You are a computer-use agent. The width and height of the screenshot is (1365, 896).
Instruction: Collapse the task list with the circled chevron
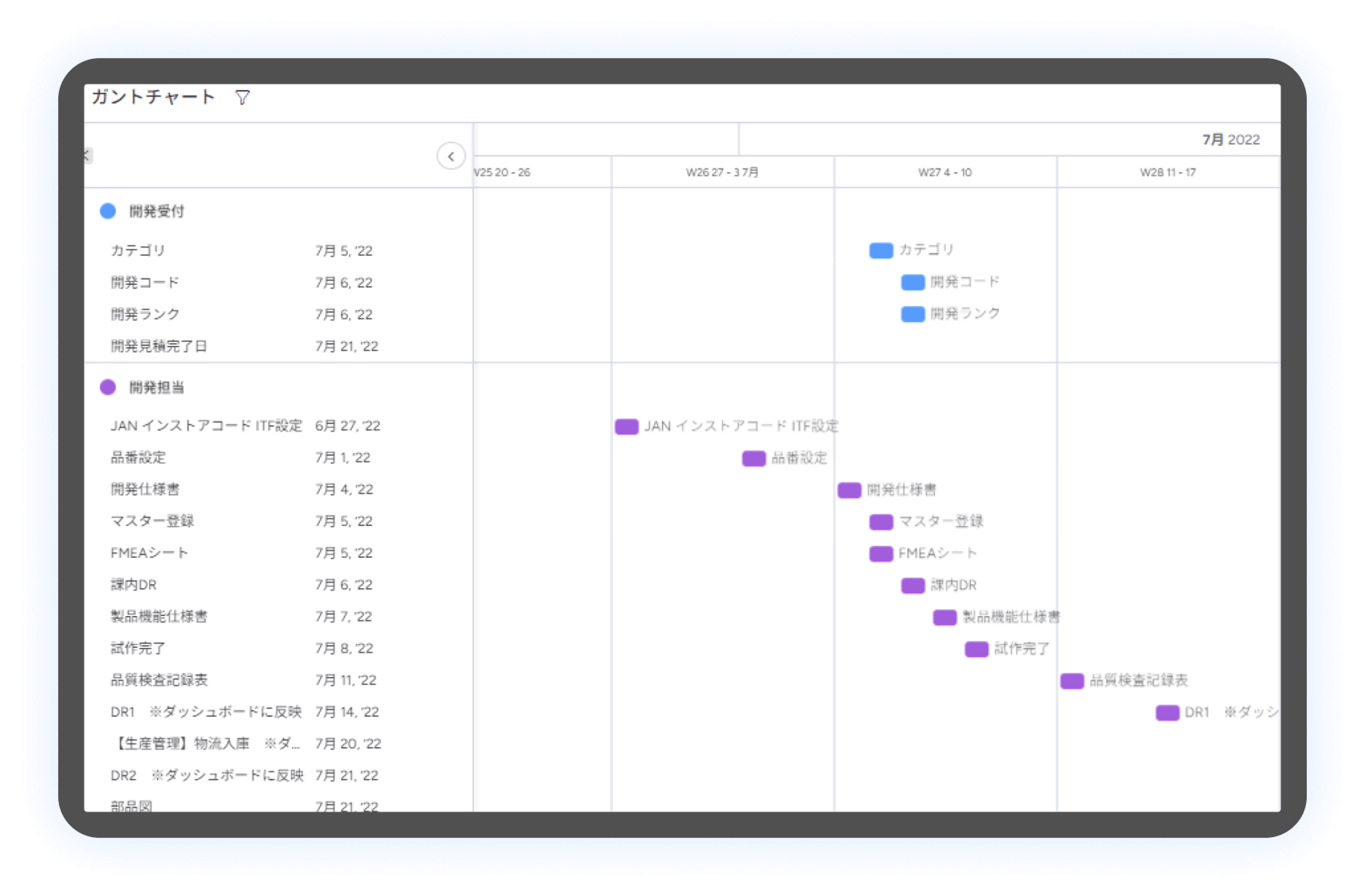click(x=451, y=156)
